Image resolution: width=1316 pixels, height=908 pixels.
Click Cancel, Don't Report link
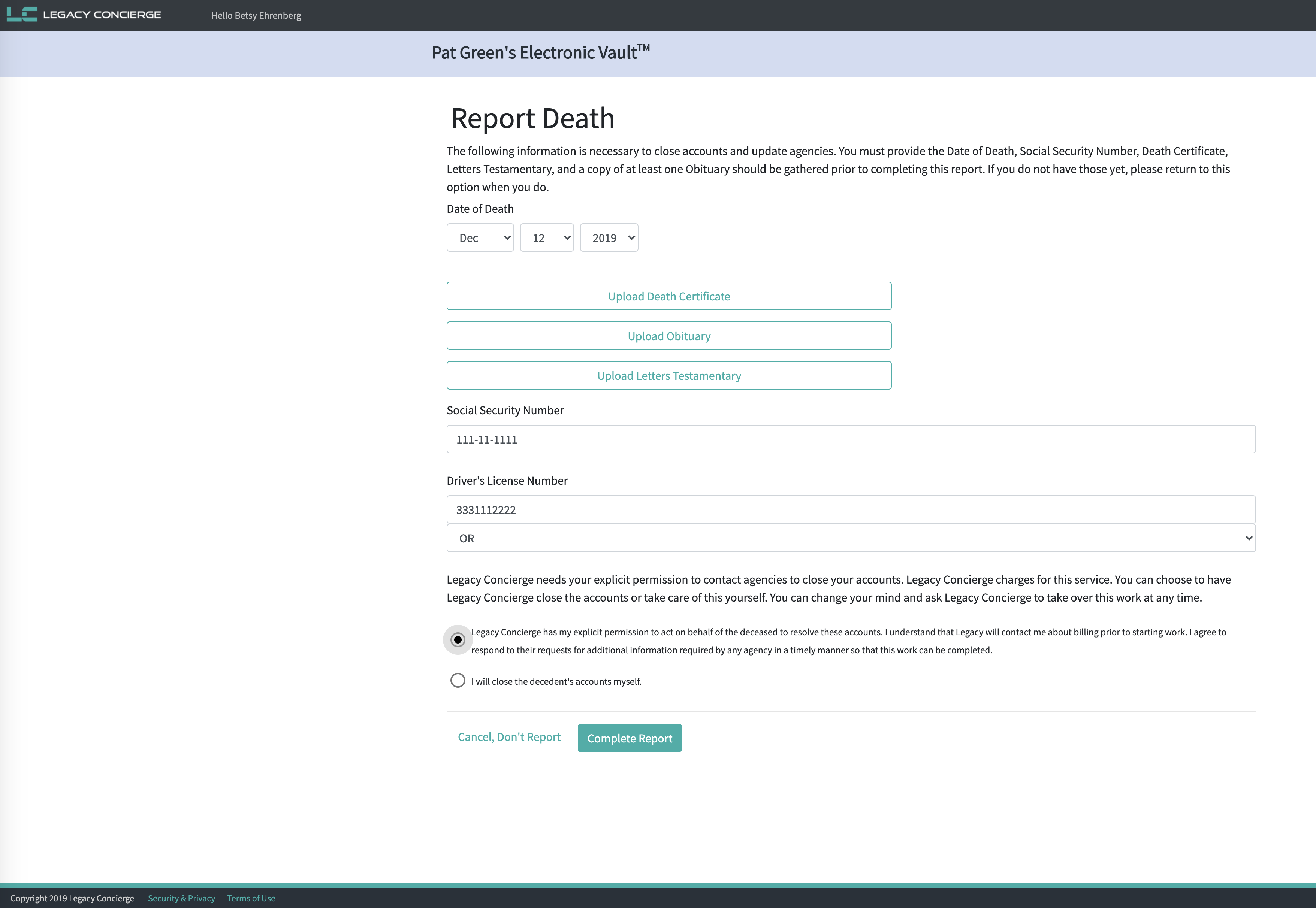tap(508, 737)
